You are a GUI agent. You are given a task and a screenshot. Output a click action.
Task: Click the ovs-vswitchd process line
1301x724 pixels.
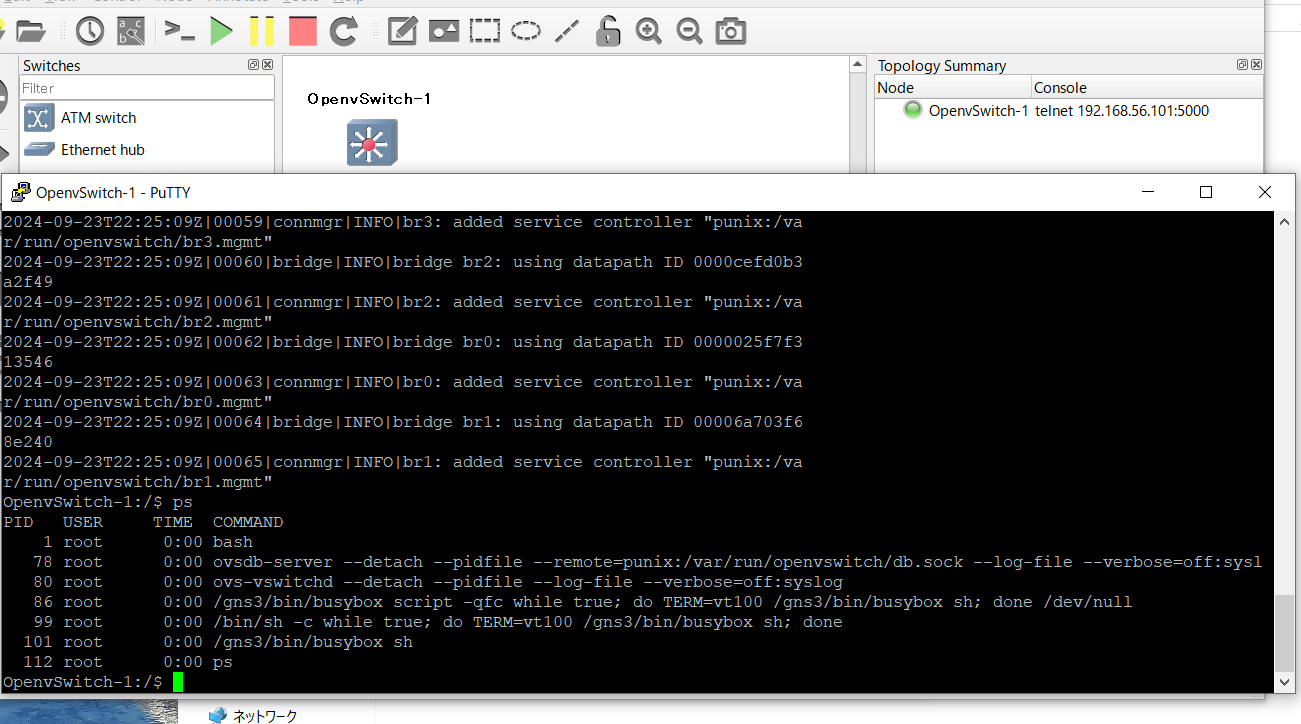point(423,582)
